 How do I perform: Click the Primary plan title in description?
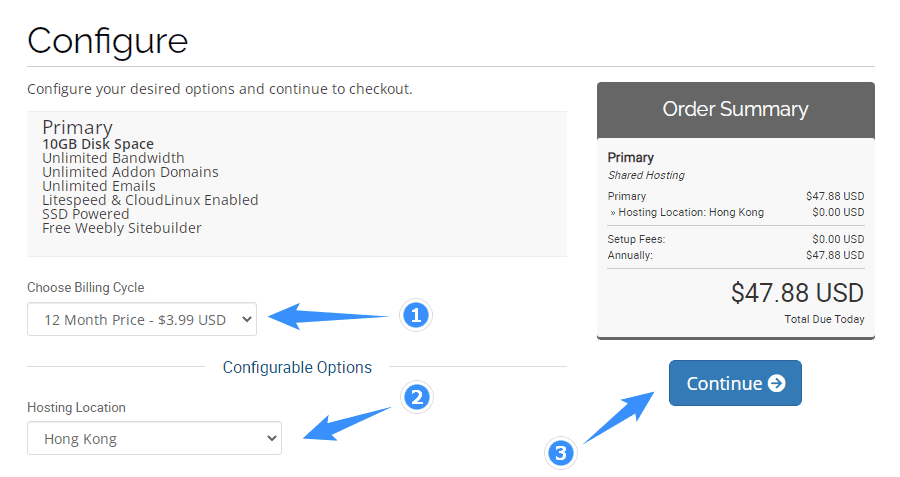coord(77,127)
